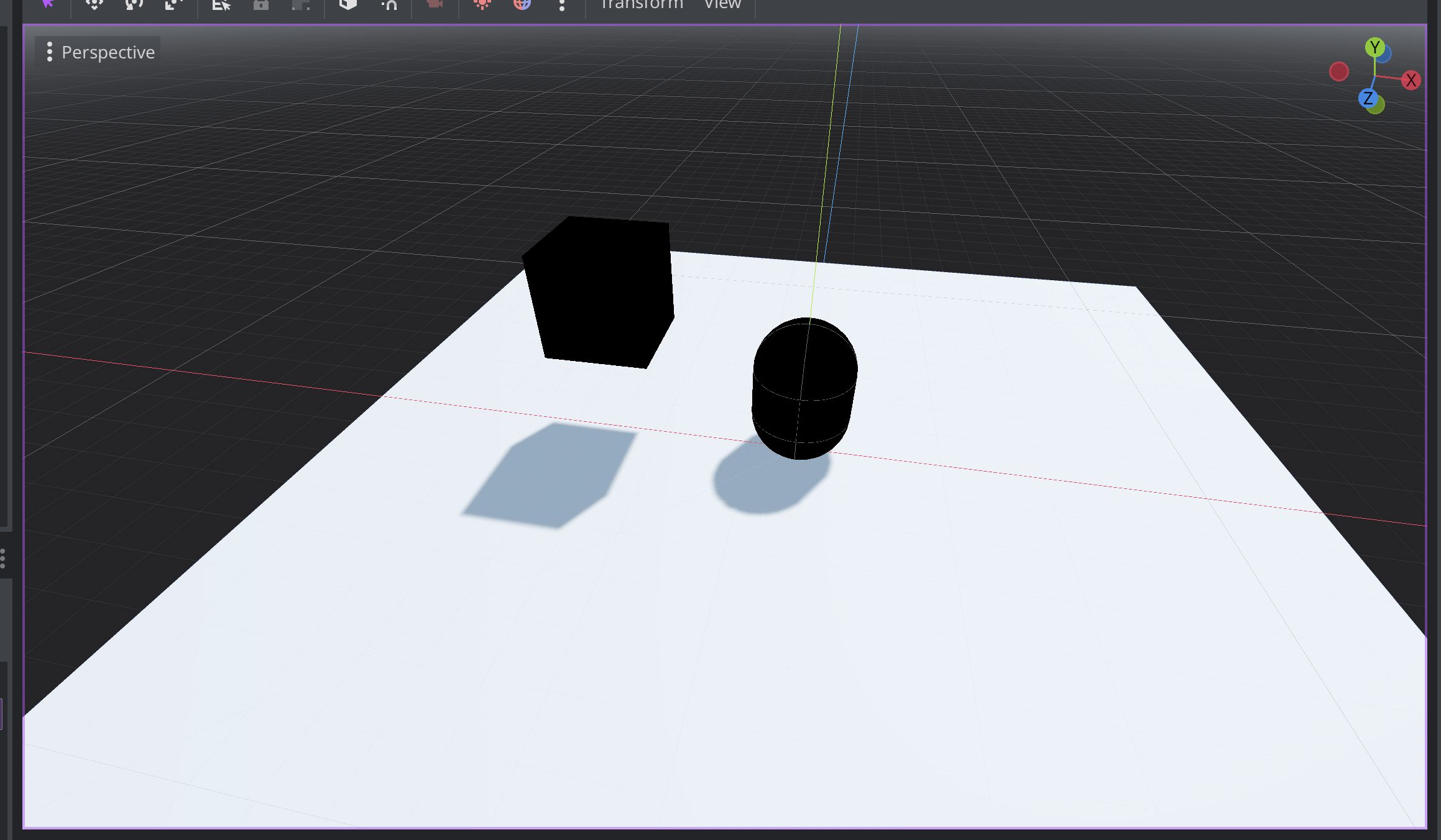The width and height of the screenshot is (1441, 840).
Task: Lock the selected node
Action: pos(261,4)
